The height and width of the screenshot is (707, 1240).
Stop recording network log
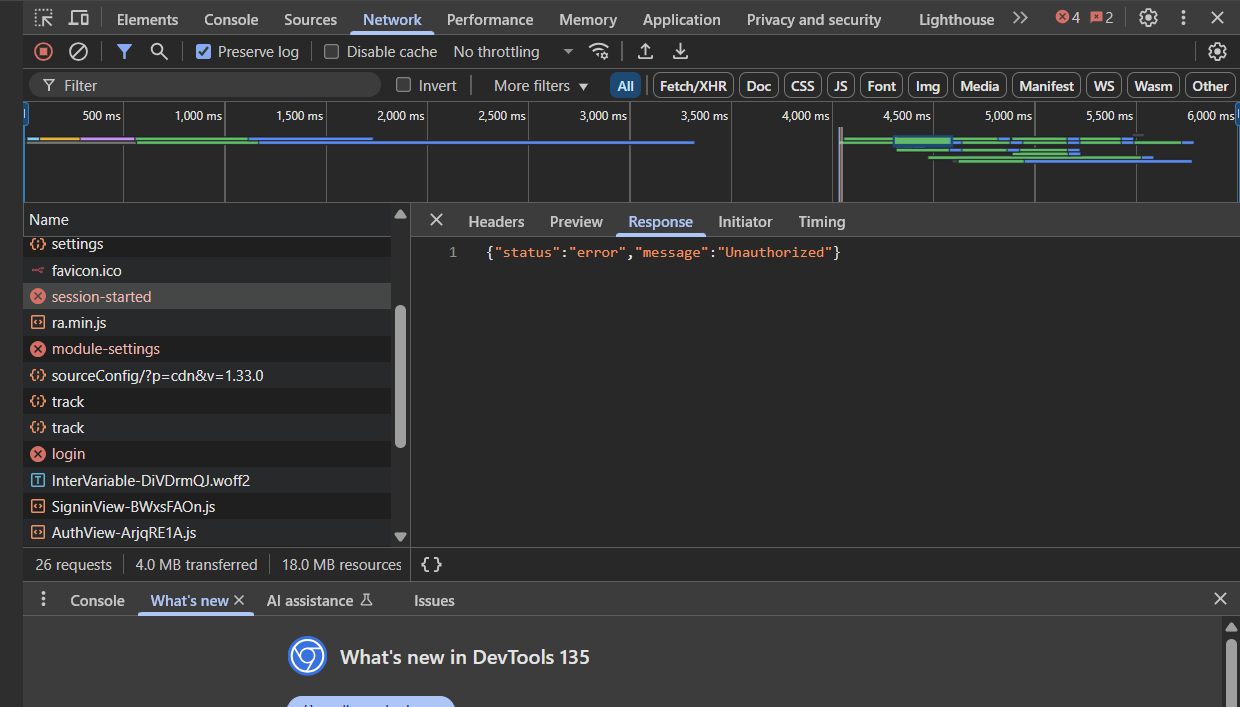tap(43, 52)
